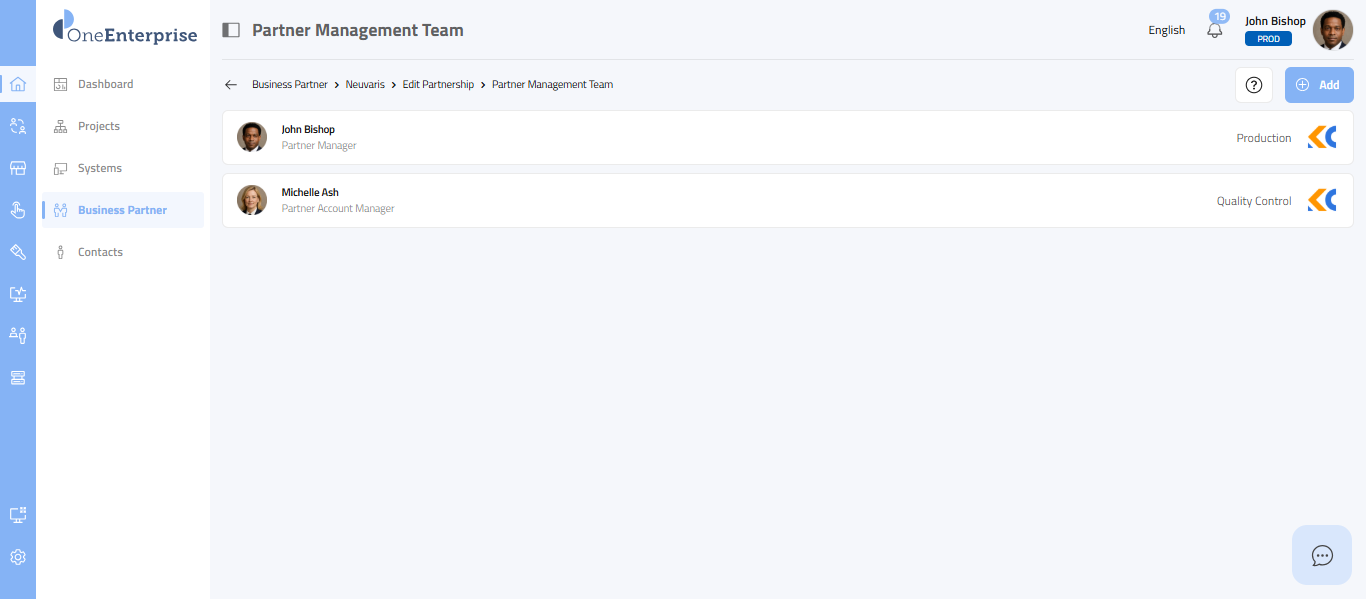Select Systems in the side menu
Image resolution: width=1366 pixels, height=599 pixels.
[x=99, y=168]
